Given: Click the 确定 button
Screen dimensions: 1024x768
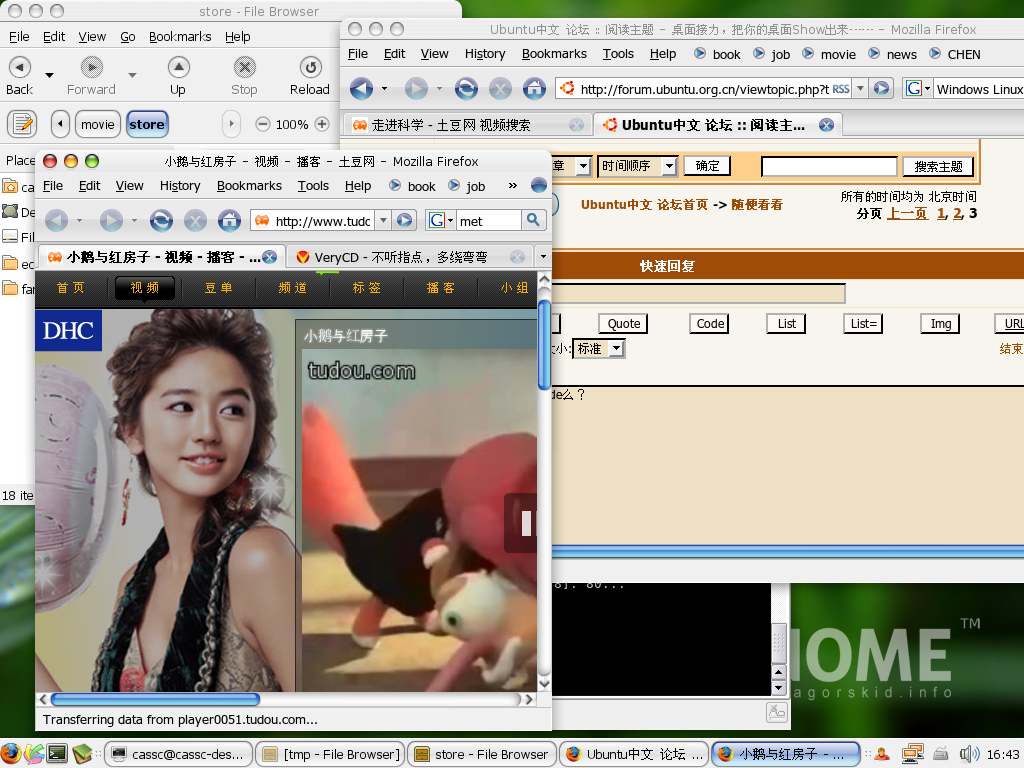Looking at the screenshot, I should tap(707, 166).
